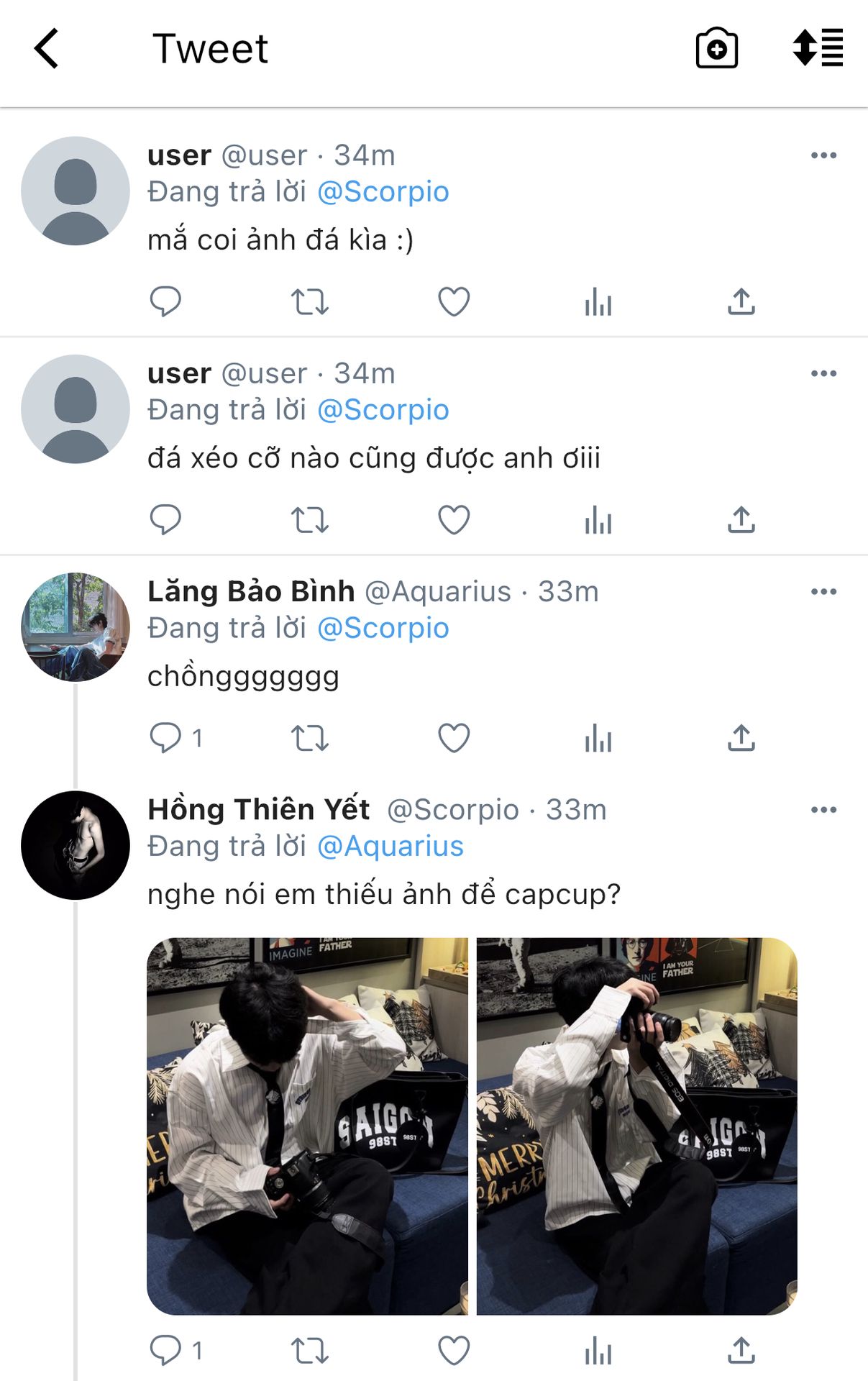Open Lăng Bảo Bình's profile avatar
Screen dimensions: 868x1381
[76, 626]
